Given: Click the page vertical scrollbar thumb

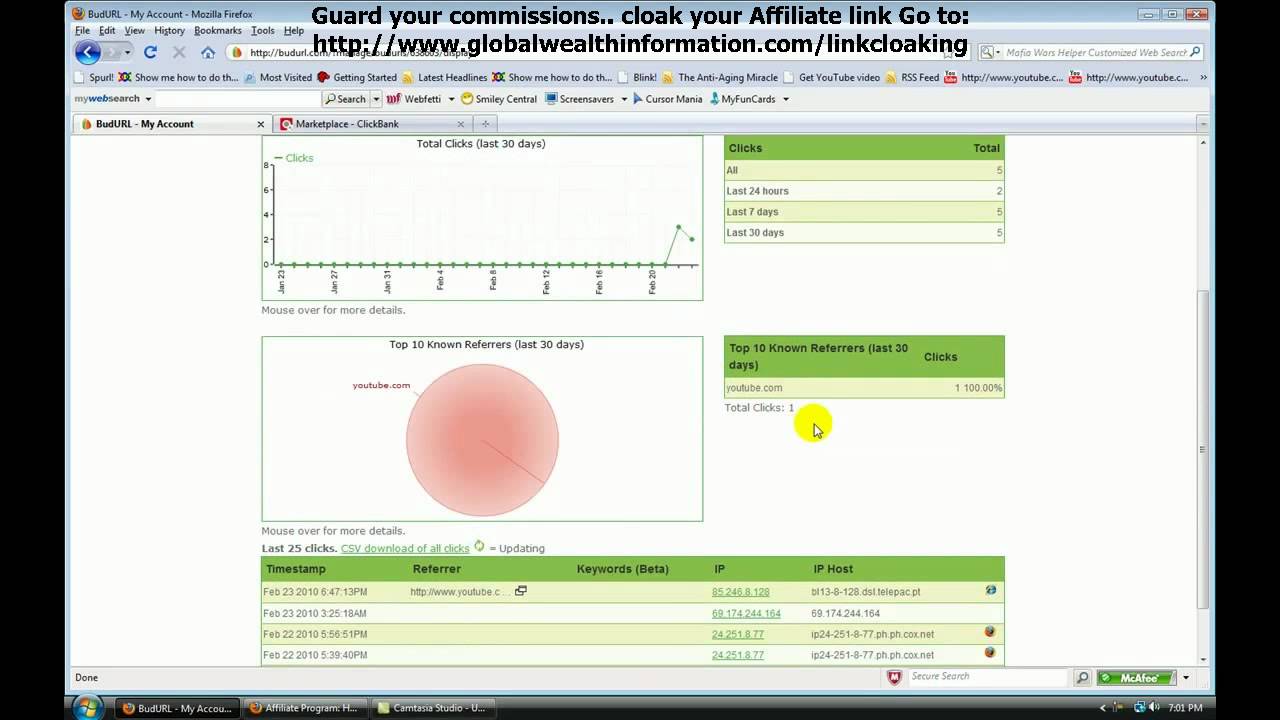Looking at the screenshot, I should (1203, 450).
